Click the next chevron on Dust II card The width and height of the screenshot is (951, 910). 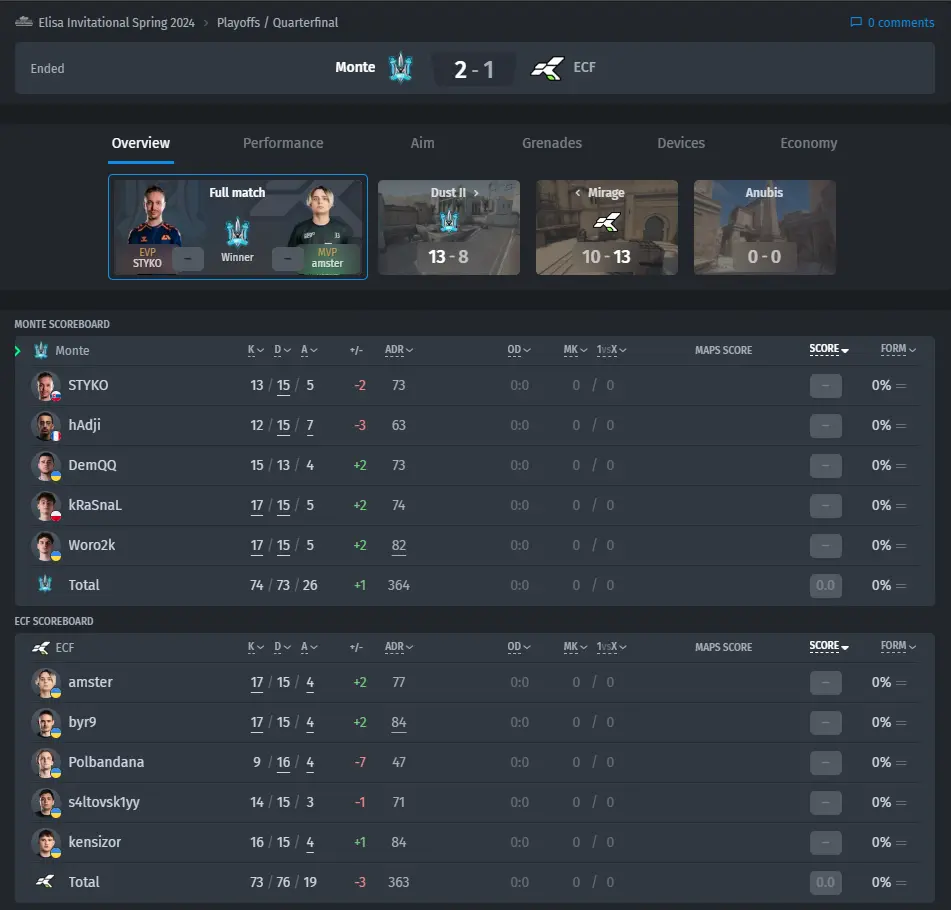click(x=476, y=193)
